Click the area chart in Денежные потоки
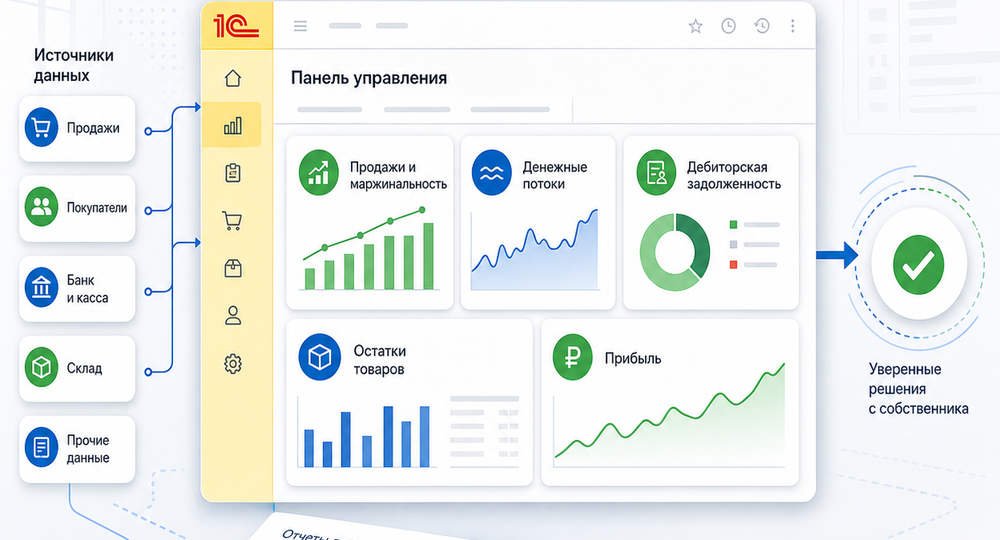Viewport: 1000px width, 540px height. pyautogui.click(x=535, y=250)
